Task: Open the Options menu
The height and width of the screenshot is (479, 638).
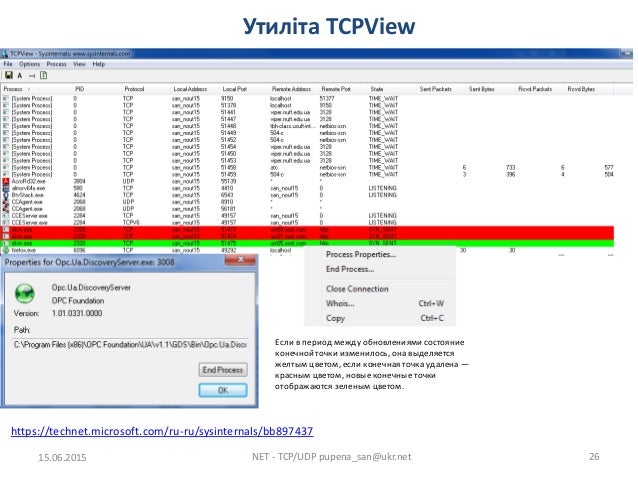Action: point(29,64)
